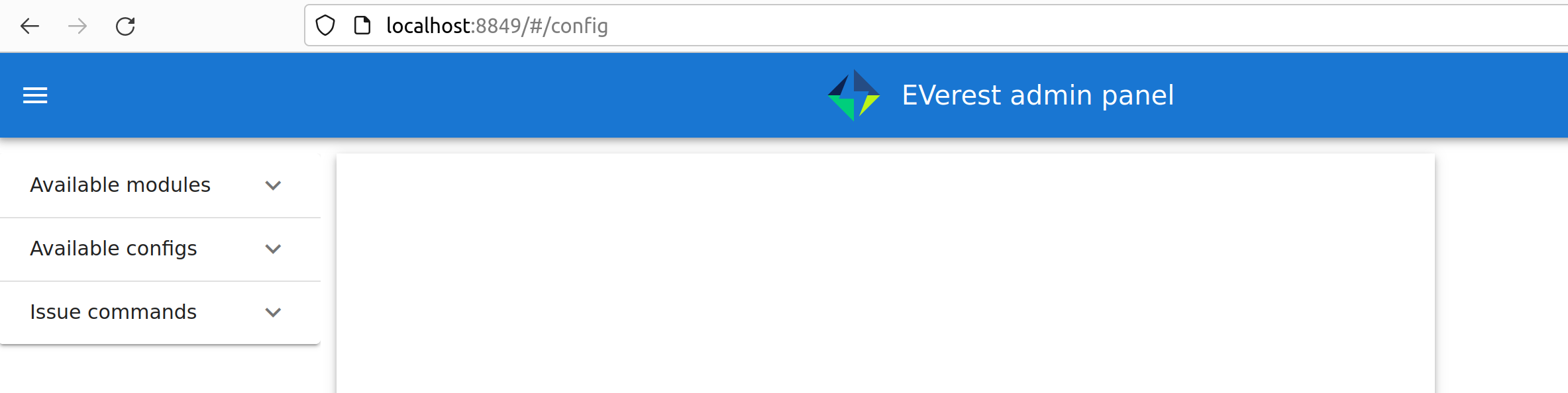Screen dimensions: 1568x393
Task: Click the Issue commands label
Action: point(113,312)
